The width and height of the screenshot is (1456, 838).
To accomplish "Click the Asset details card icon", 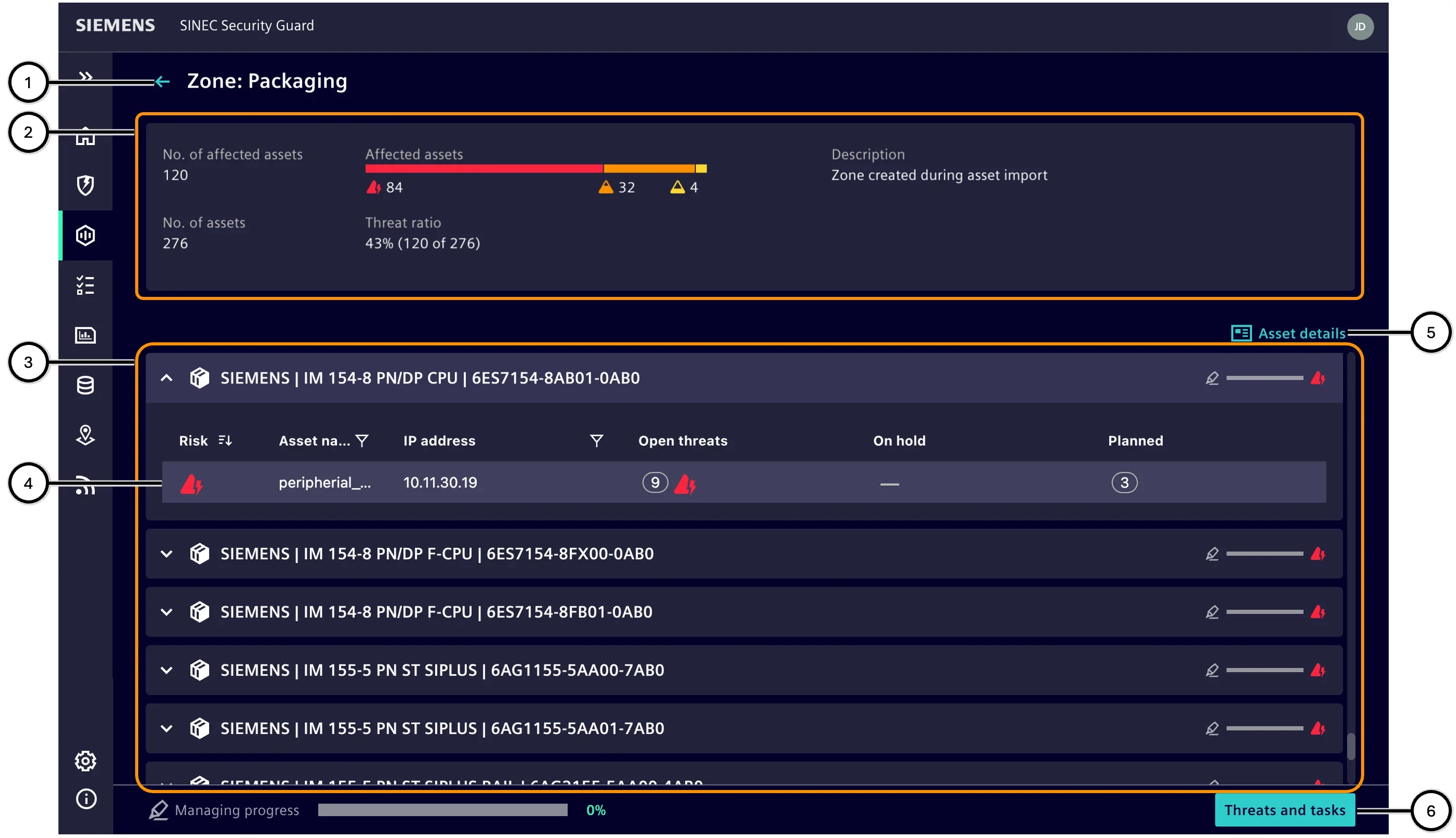I will click(x=1241, y=333).
